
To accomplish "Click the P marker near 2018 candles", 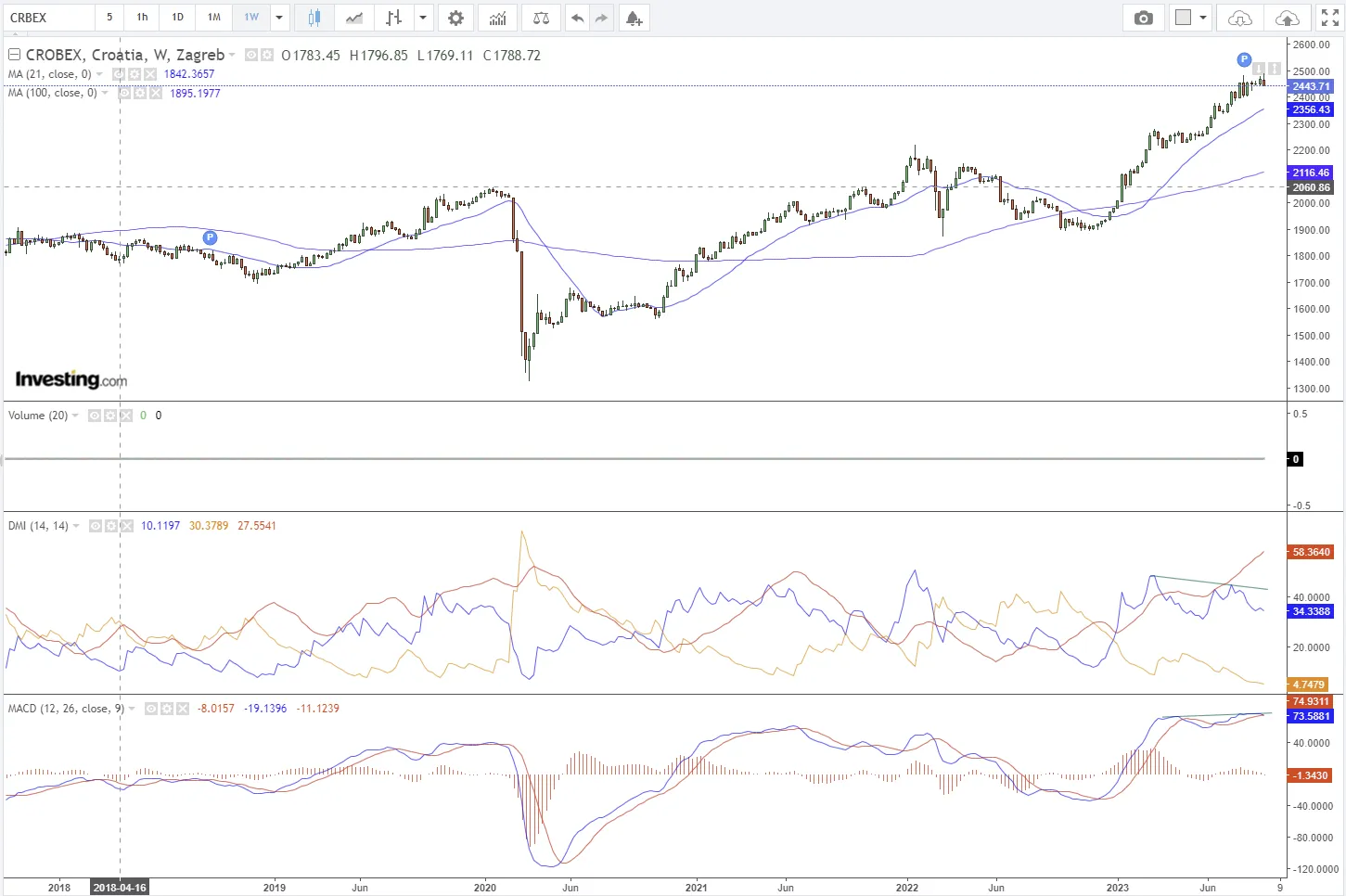I will (211, 238).
